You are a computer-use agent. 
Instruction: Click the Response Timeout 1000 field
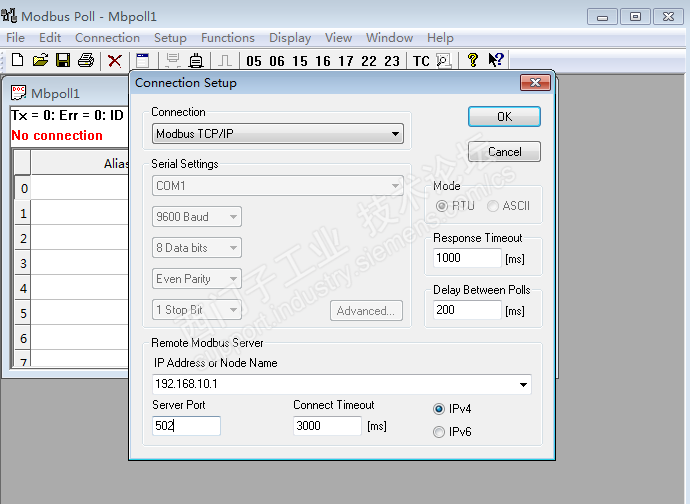(x=467, y=258)
